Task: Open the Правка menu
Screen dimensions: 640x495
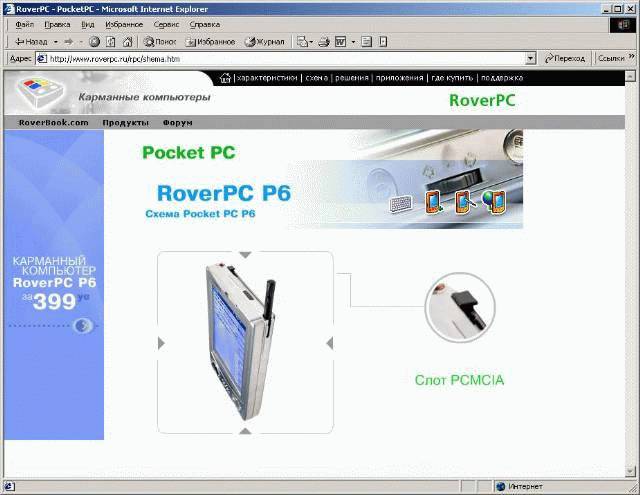Action: tap(57, 24)
